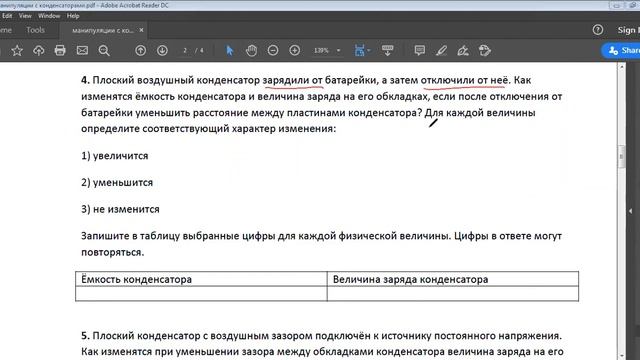Open the stamp tool icon
The image size is (640, 360).
(484, 51)
